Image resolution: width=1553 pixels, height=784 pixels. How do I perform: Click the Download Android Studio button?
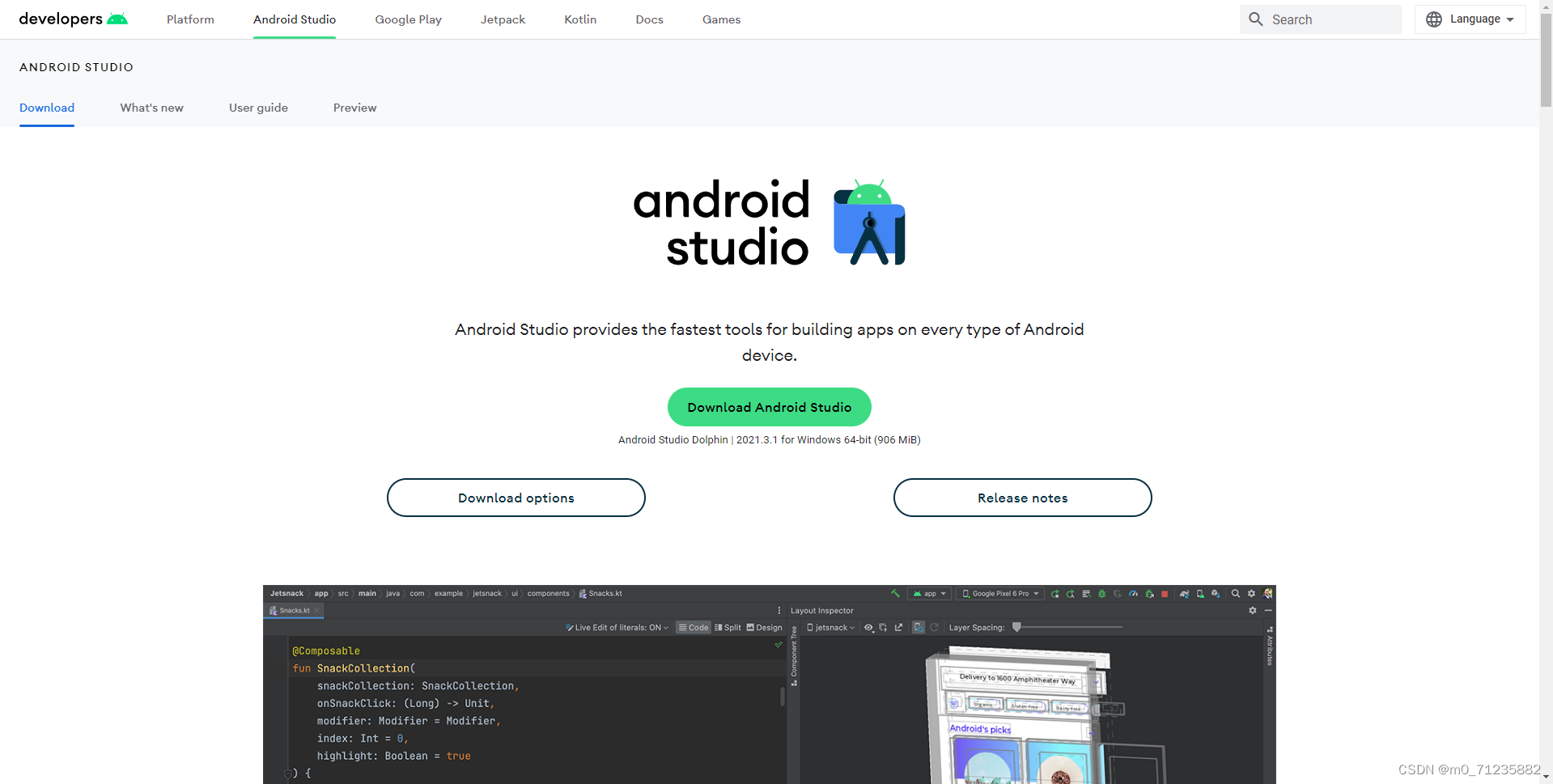(769, 407)
